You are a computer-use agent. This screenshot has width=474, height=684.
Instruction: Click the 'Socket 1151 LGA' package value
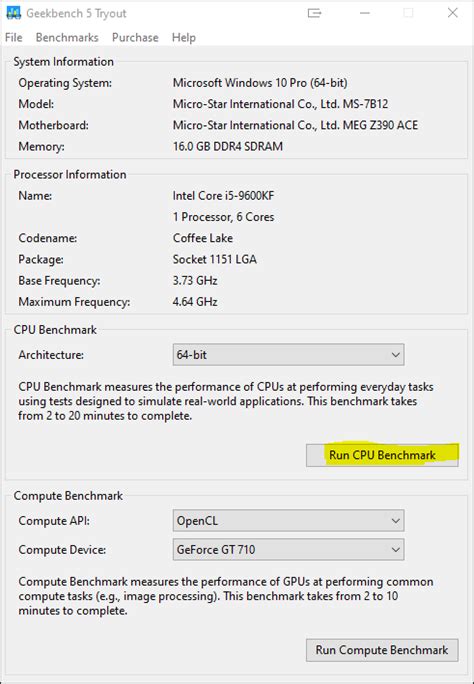pyautogui.click(x=215, y=259)
